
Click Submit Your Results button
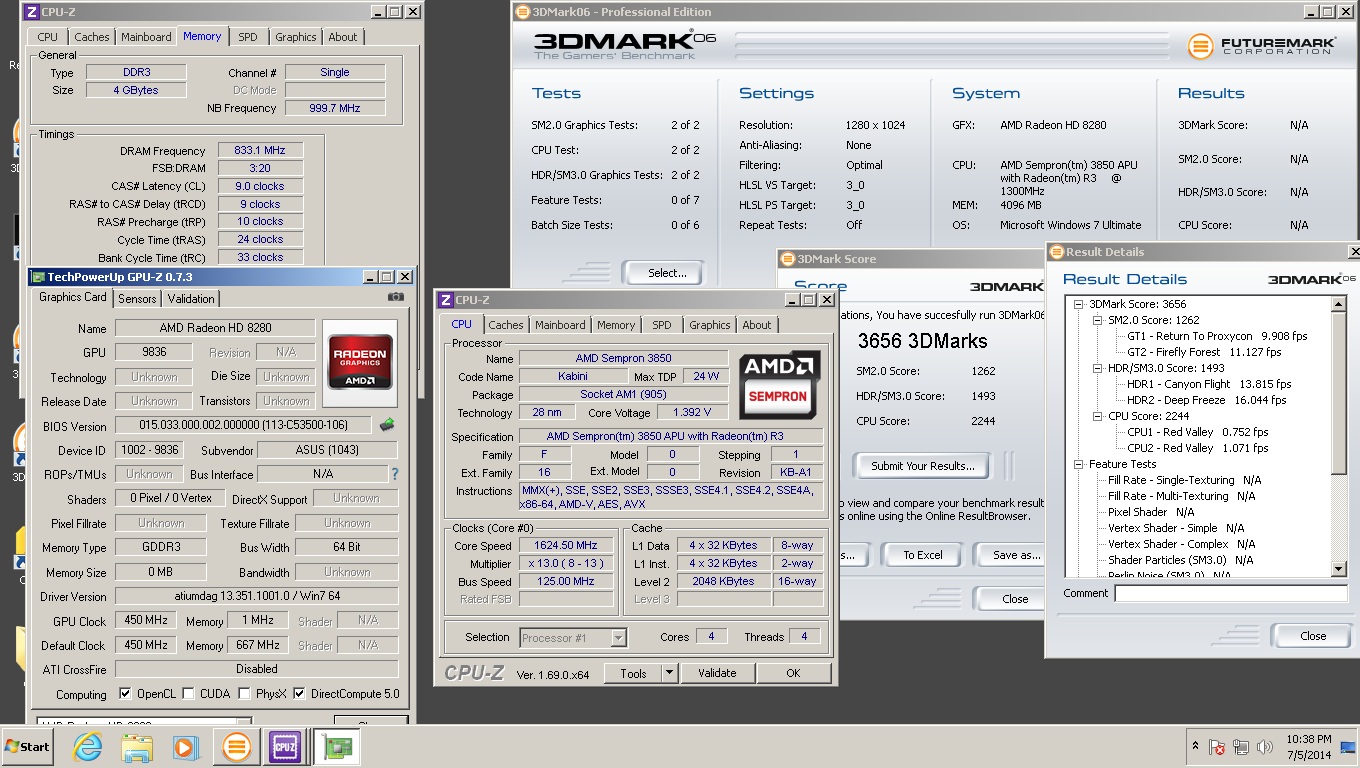tap(921, 466)
